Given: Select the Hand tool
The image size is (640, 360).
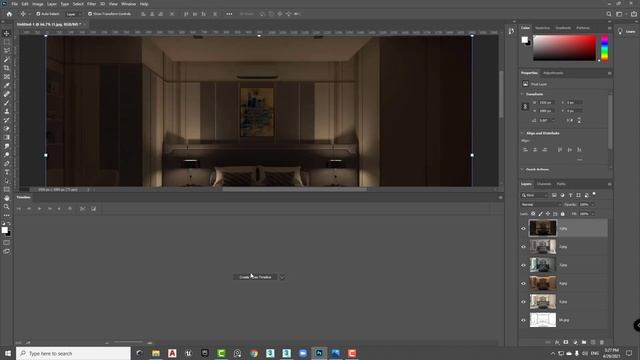Looking at the screenshot, I should [x=7, y=198].
